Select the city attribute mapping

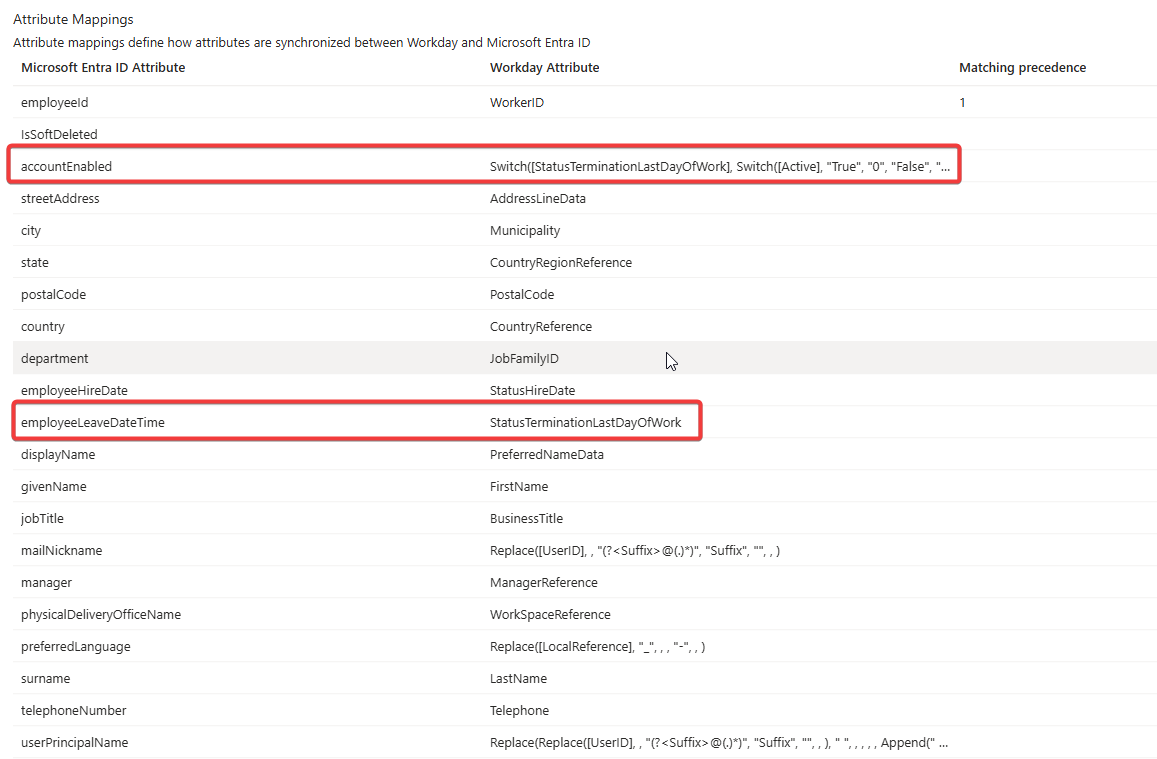(x=31, y=231)
